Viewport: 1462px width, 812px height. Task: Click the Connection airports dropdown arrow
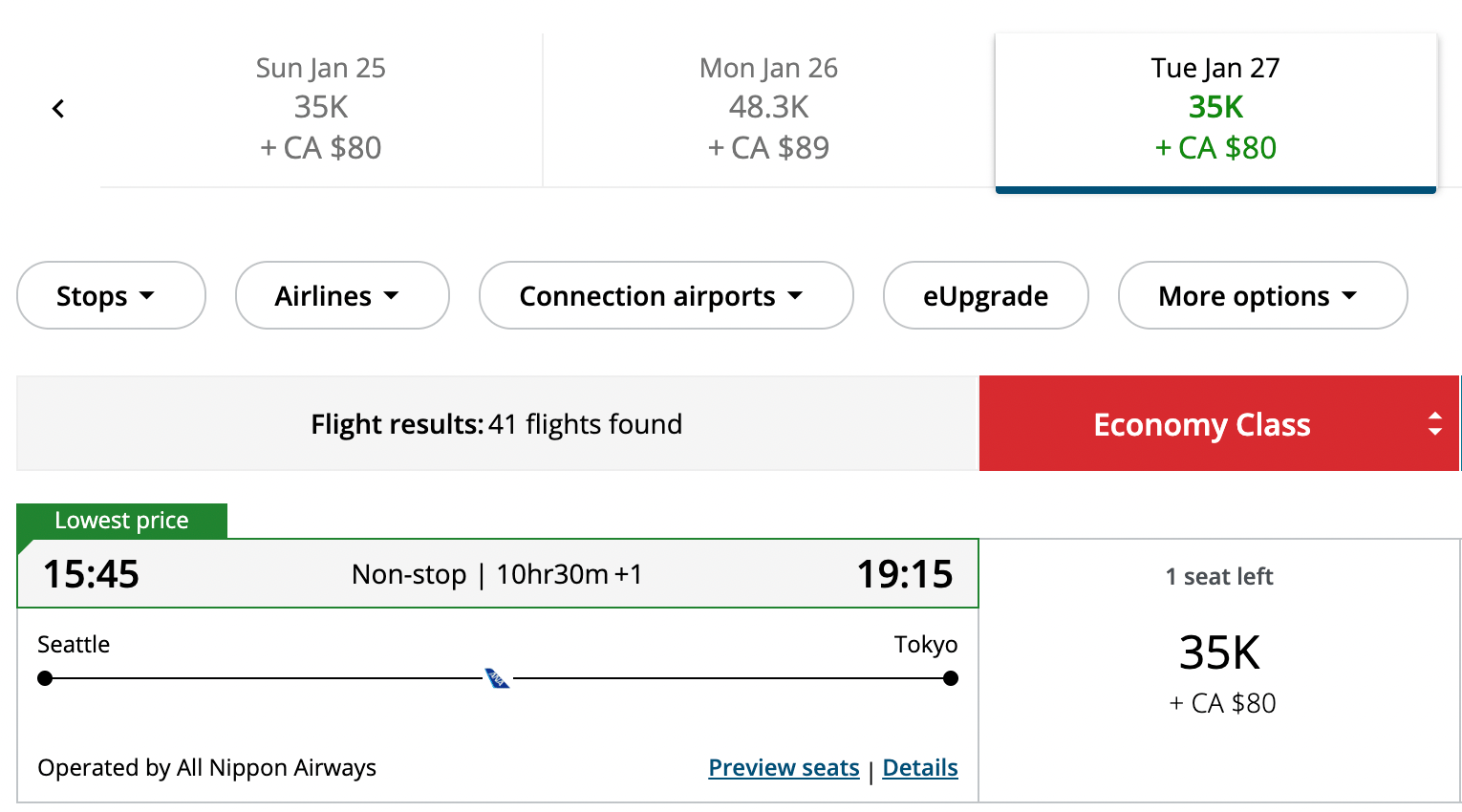795,296
